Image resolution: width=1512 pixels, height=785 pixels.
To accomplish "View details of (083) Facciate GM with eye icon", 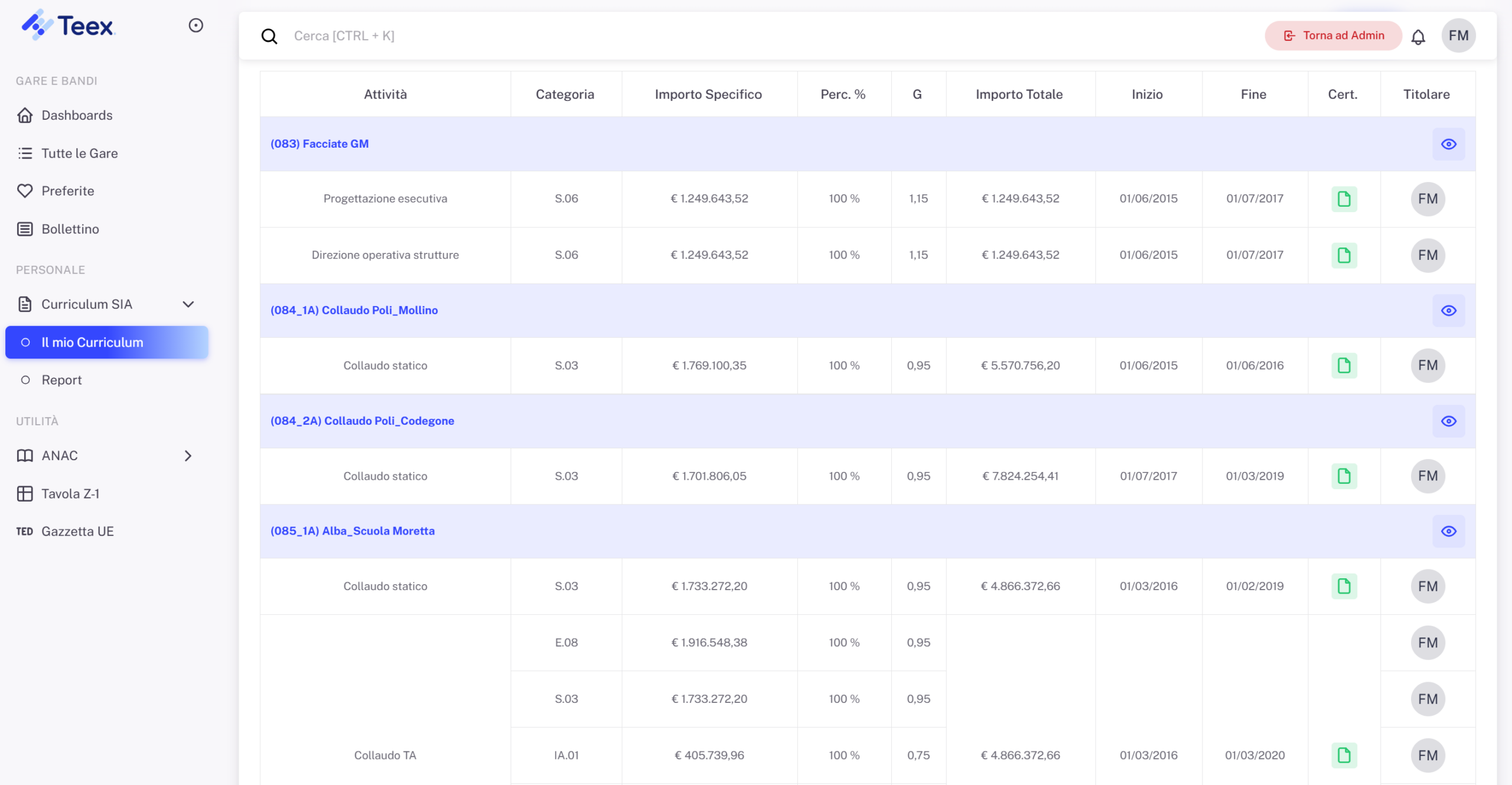I will [x=1448, y=144].
